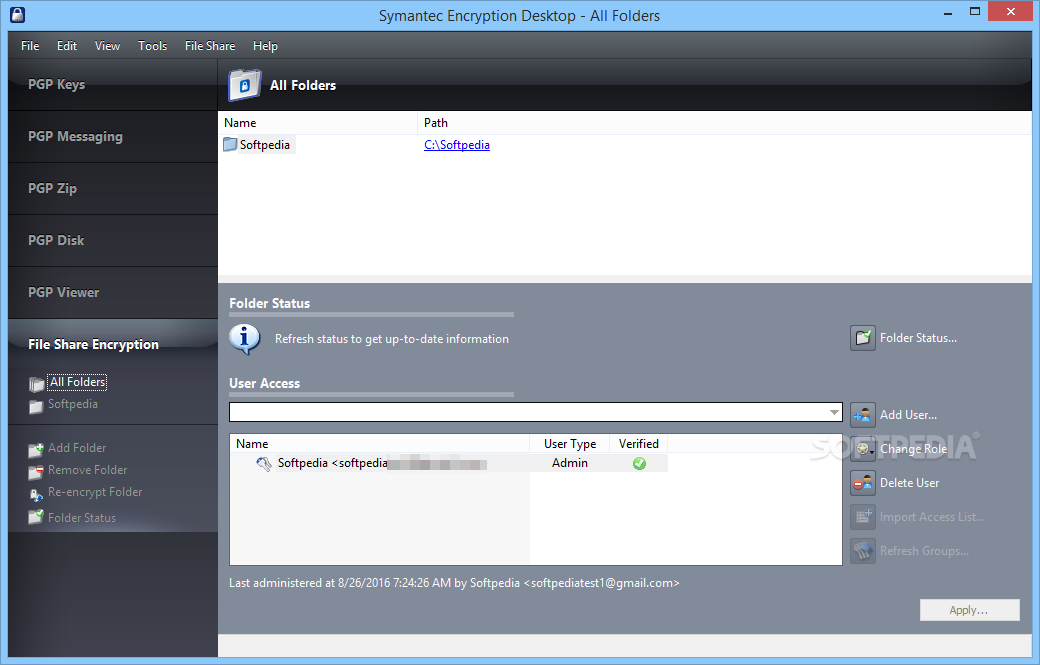Click the Folder Status... button icon

coord(863,338)
